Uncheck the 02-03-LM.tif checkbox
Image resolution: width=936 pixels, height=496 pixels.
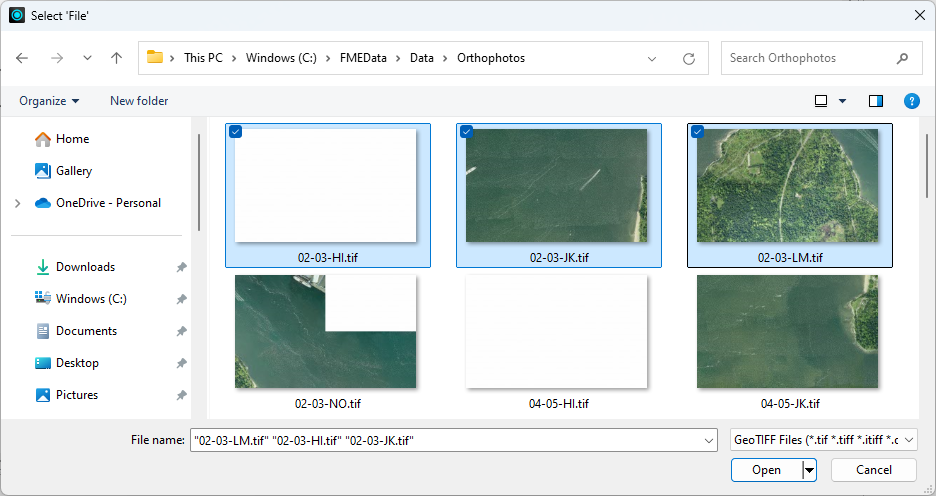pyautogui.click(x=697, y=131)
